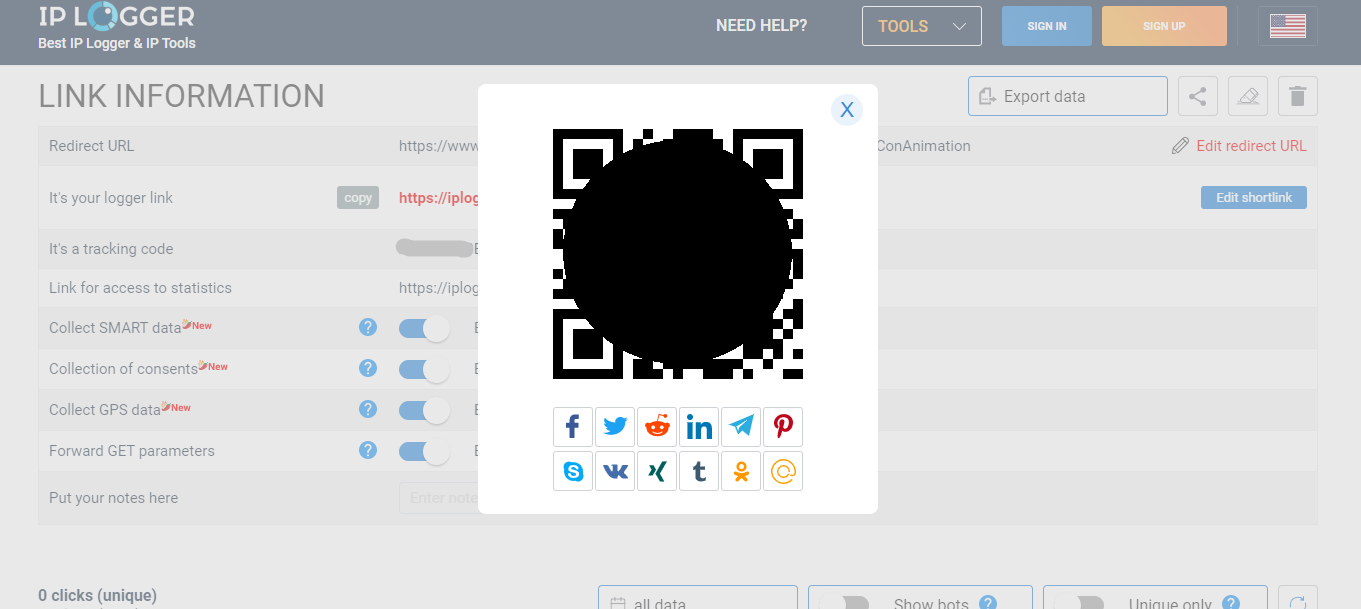1361x609 pixels.
Task: Open the all data date filter
Action: pyautogui.click(x=698, y=598)
